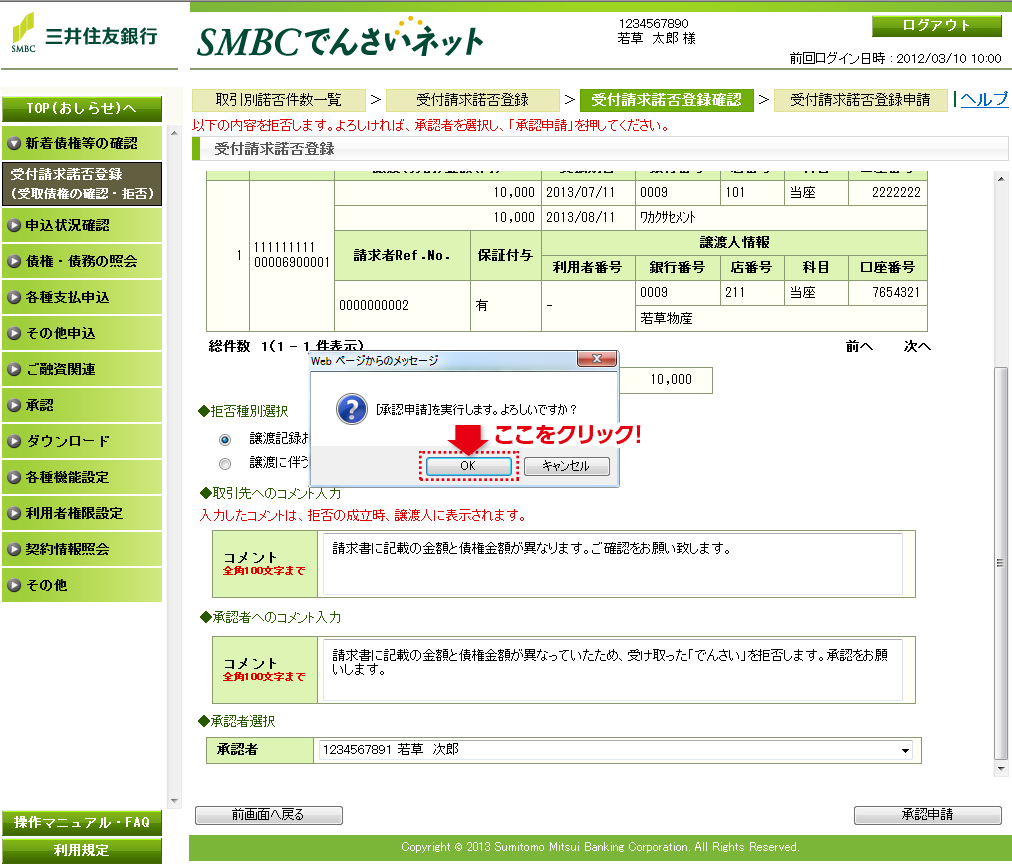The image size is (1012, 864).
Task: Select the 譲渡に伴う rejection type radio
Action: coord(225,463)
